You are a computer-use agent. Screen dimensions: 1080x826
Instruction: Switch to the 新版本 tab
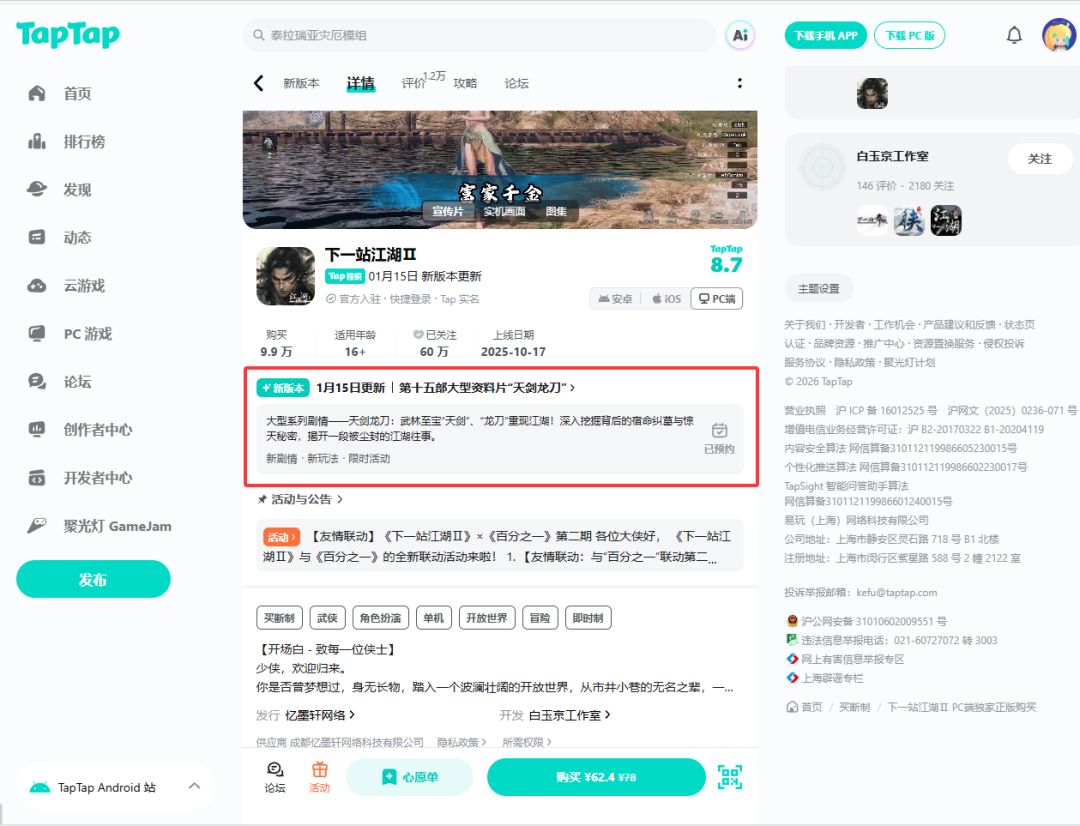click(x=302, y=83)
